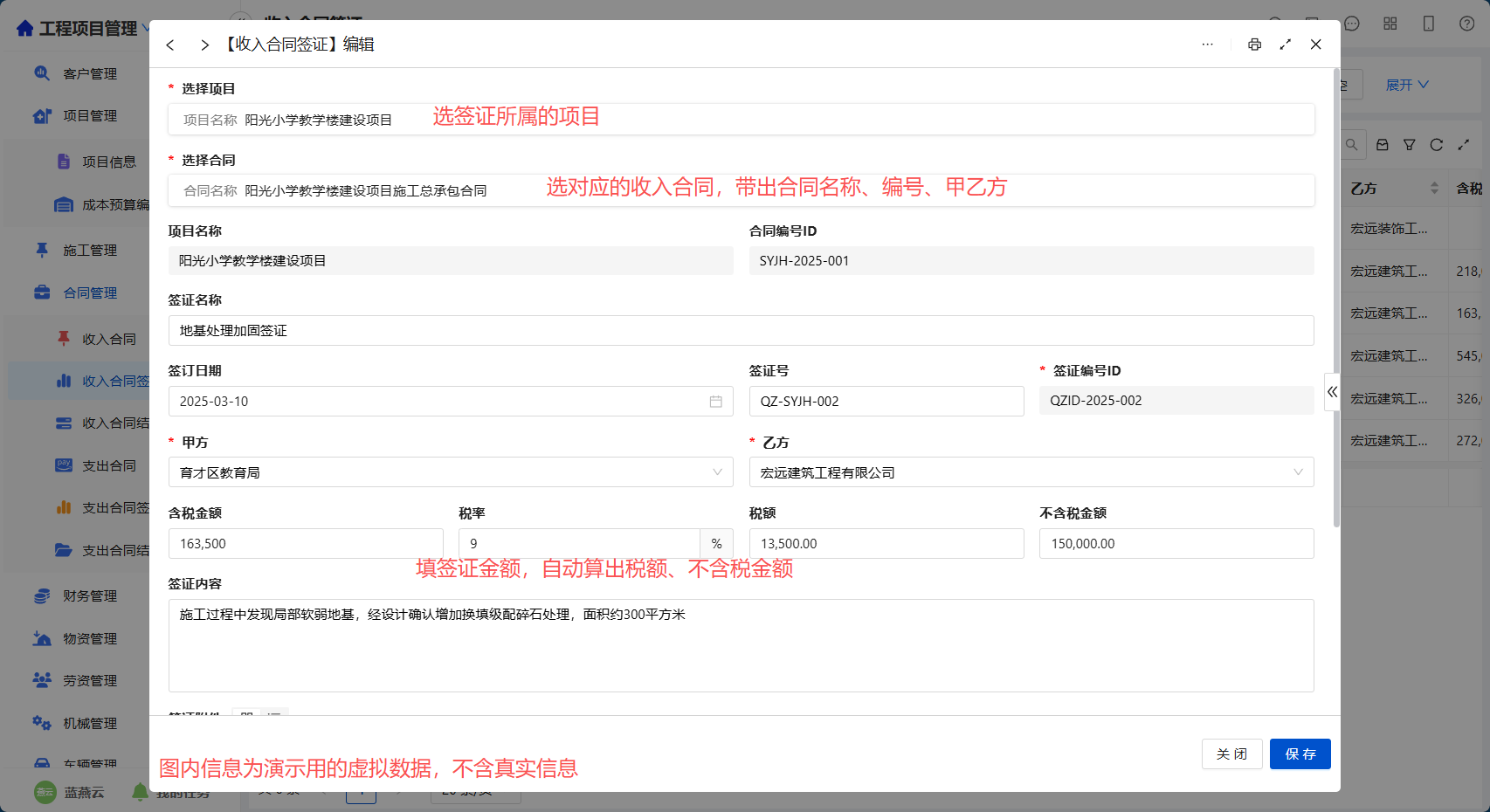The height and width of the screenshot is (812, 1490).
Task: Click the save-view icon in background table toolbar
Action: click(1383, 145)
